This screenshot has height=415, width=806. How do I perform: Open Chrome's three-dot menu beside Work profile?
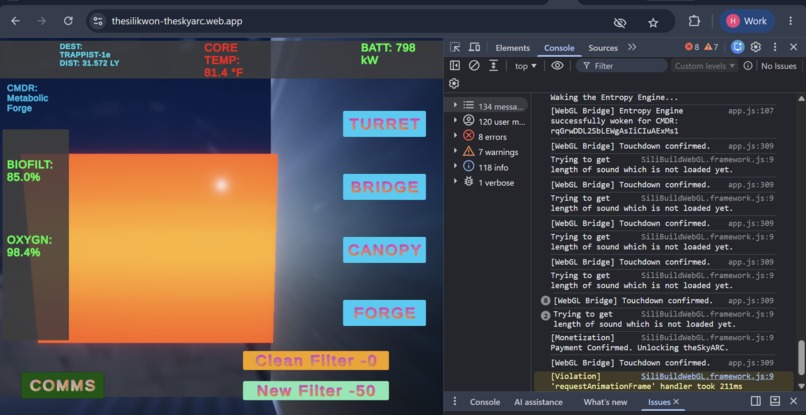[x=791, y=21]
